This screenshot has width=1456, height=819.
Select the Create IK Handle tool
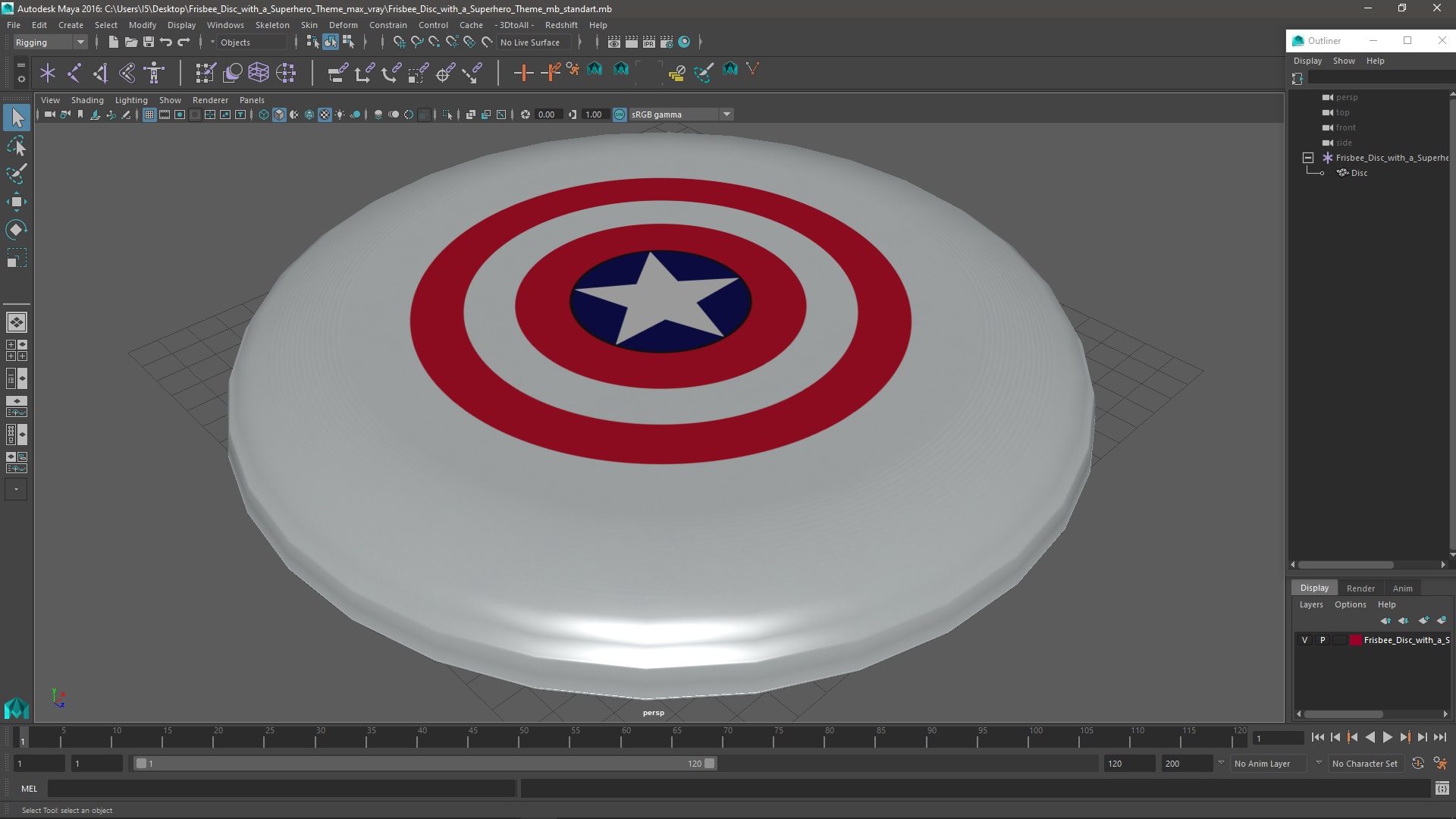tap(101, 73)
